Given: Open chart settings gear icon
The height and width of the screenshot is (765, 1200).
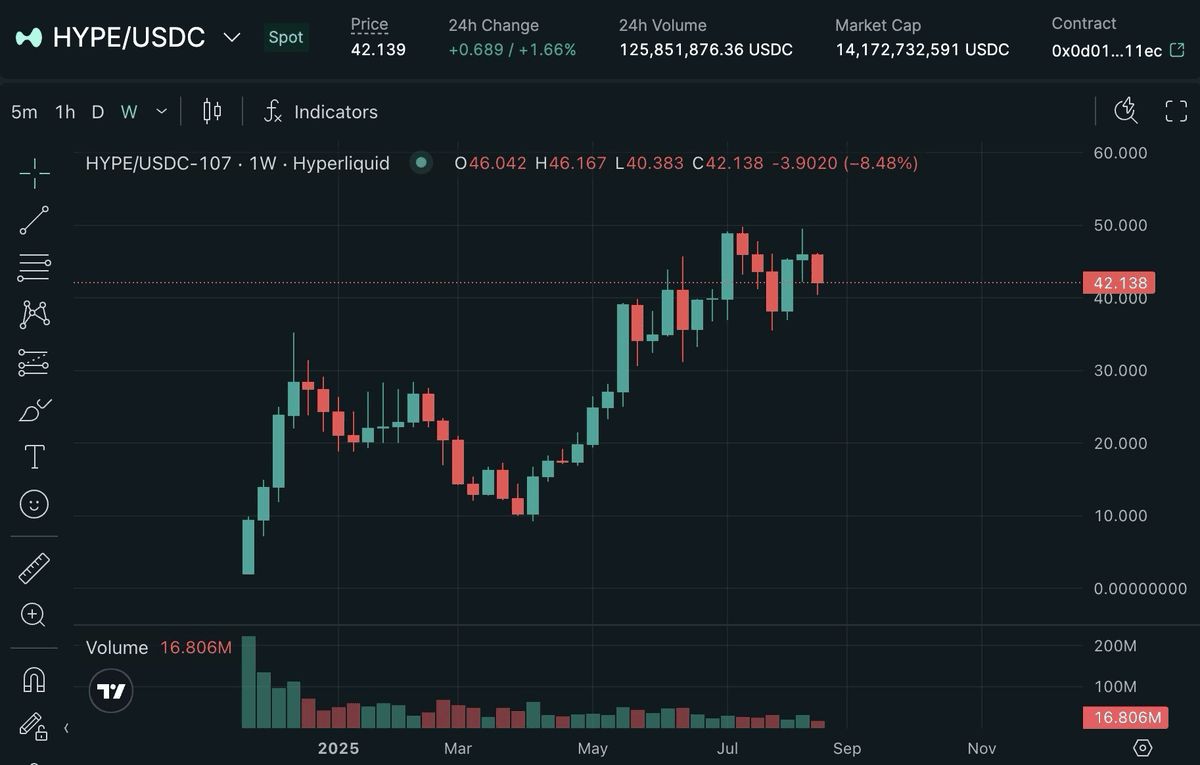Looking at the screenshot, I should coord(1143,748).
